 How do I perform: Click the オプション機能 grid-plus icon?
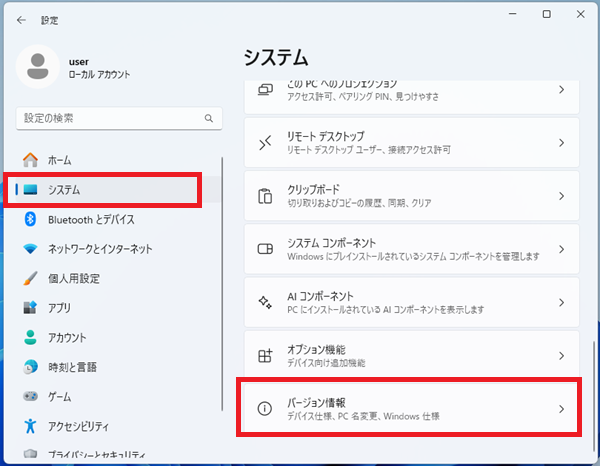pyautogui.click(x=265, y=355)
